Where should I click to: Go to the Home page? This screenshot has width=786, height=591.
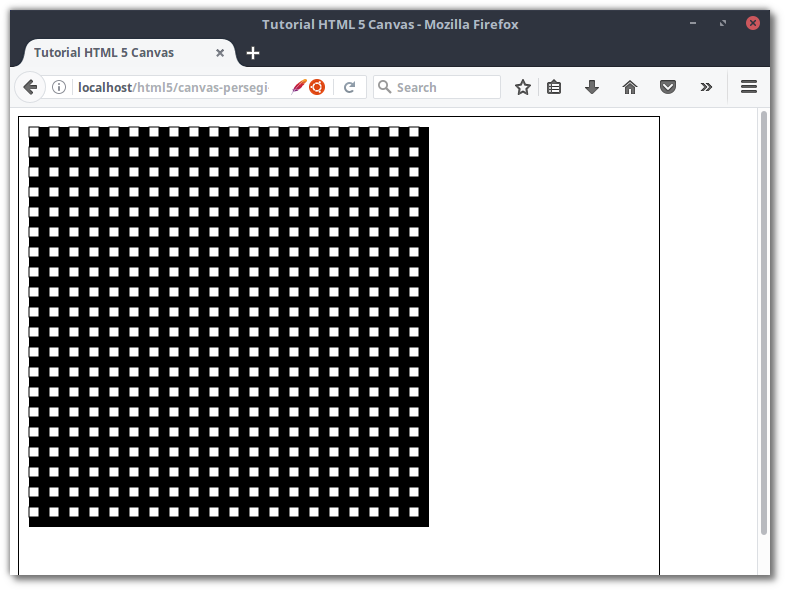[630, 87]
